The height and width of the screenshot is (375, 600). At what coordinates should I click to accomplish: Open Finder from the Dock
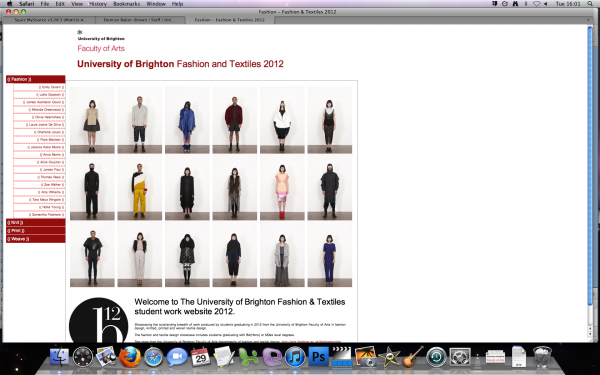[x=59, y=357]
